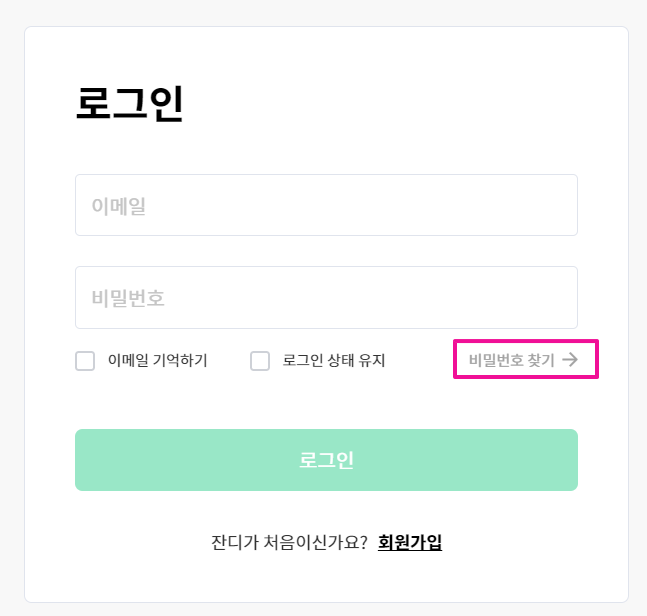Click the 로그인 상태 유지 label text
Viewport: 647px width, 616px height.
pos(334,361)
